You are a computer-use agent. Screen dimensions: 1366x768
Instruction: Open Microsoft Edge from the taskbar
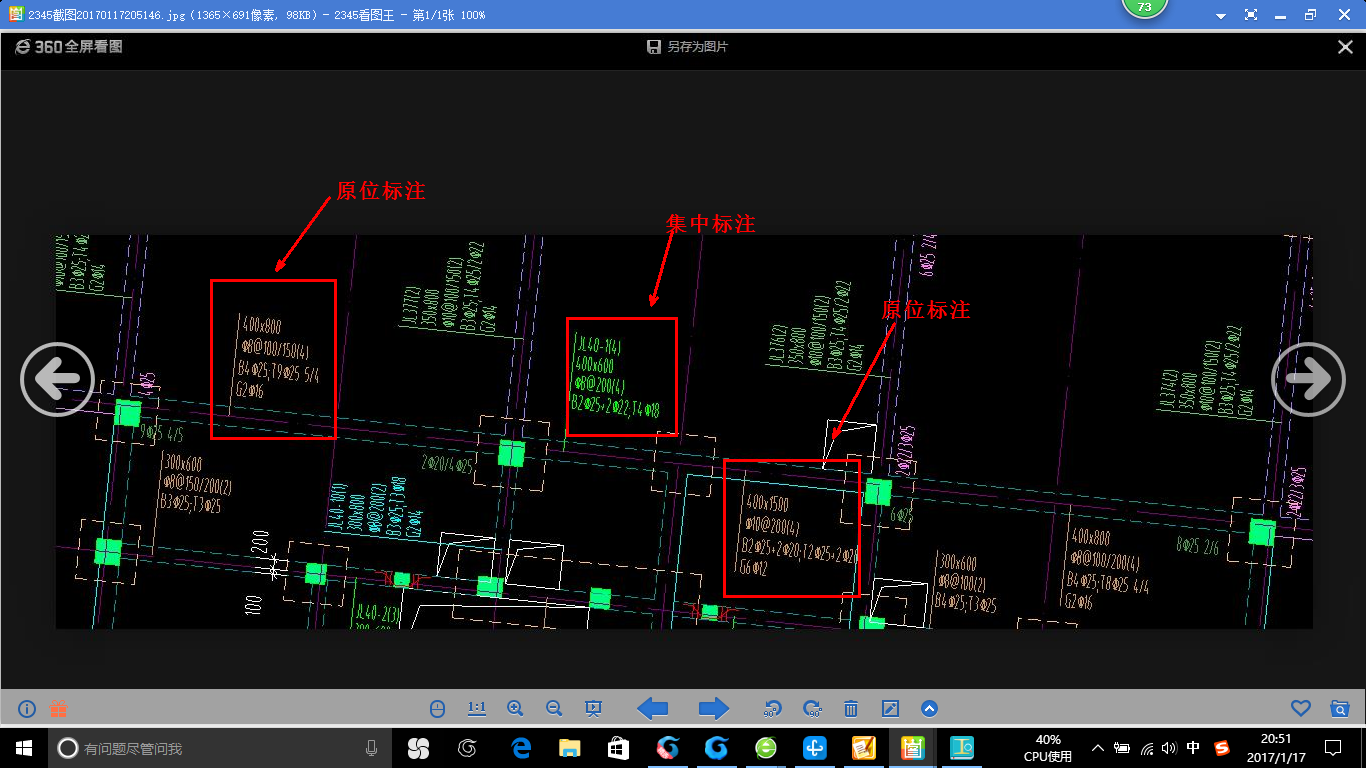[520, 748]
